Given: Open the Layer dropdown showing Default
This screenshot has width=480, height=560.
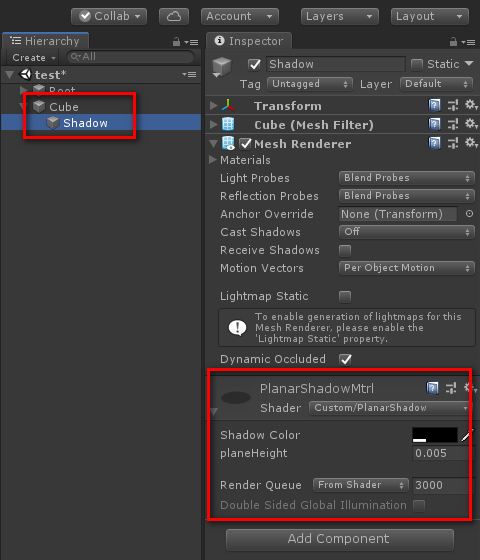Looking at the screenshot, I should pyautogui.click(x=437, y=84).
